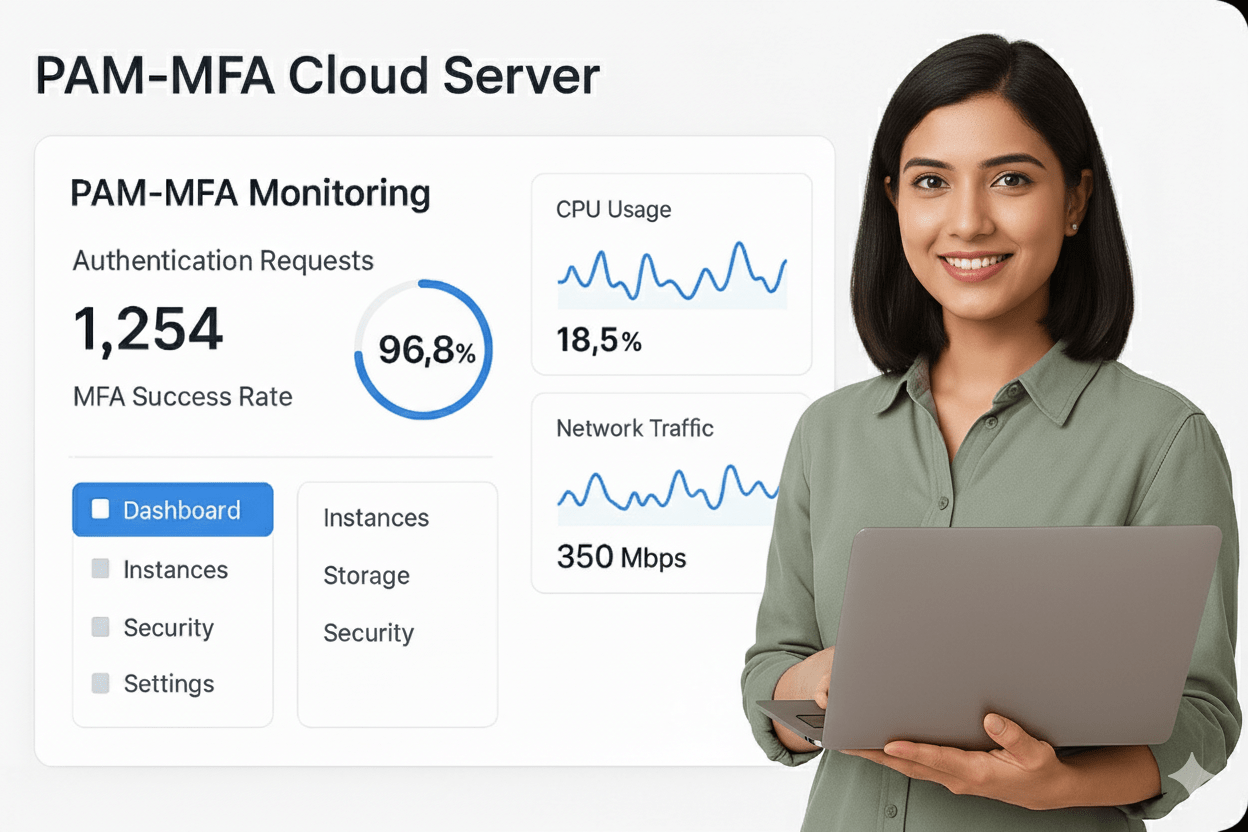
Task: Click the 350 Mbps traffic value
Action: (621, 557)
